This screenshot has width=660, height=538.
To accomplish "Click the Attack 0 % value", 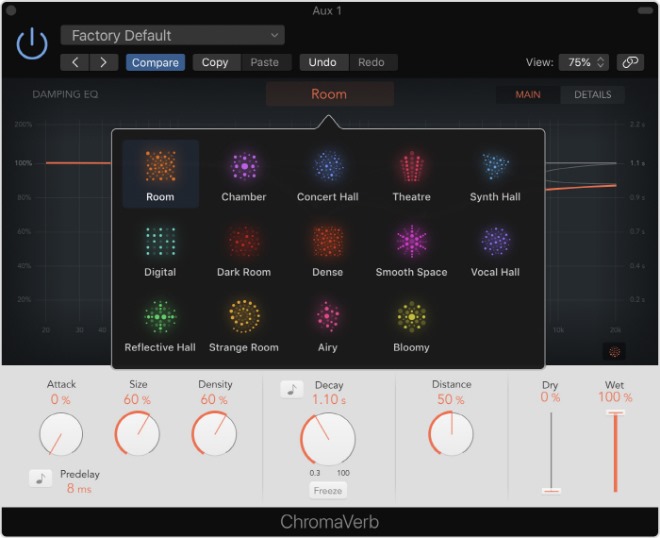I will pos(61,399).
